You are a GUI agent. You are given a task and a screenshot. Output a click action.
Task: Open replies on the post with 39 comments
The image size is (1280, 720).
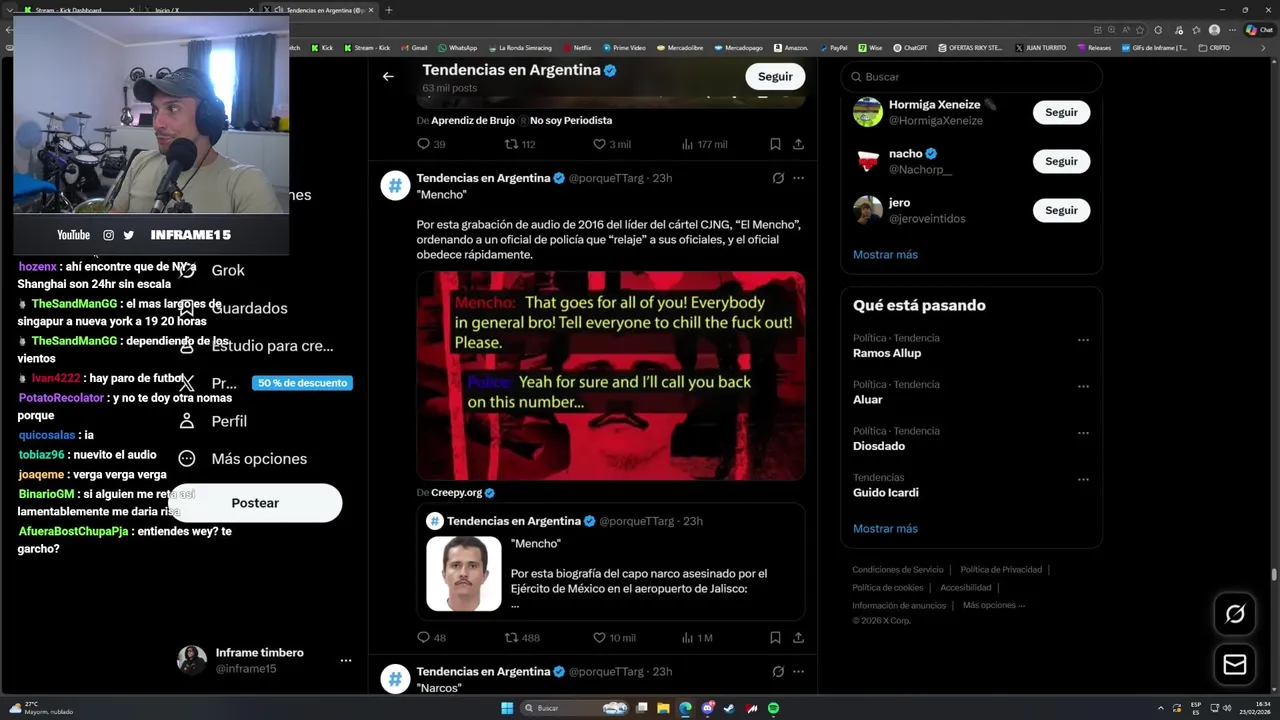[431, 144]
